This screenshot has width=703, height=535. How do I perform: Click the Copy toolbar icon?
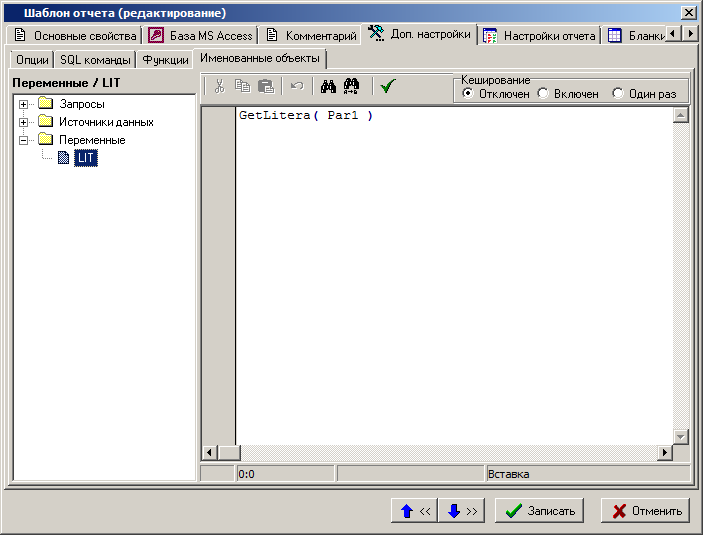click(x=243, y=87)
